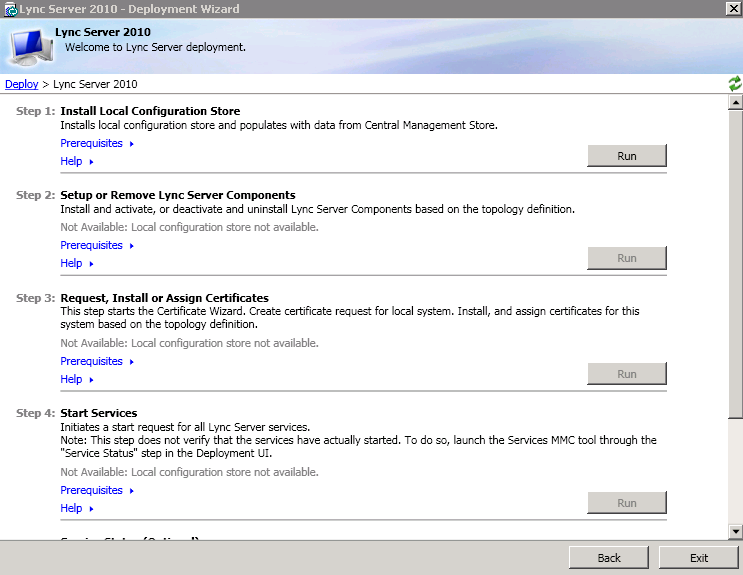This screenshot has width=743, height=575.
Task: Click 'Not Available' message under Step 4
Action: 189,472
